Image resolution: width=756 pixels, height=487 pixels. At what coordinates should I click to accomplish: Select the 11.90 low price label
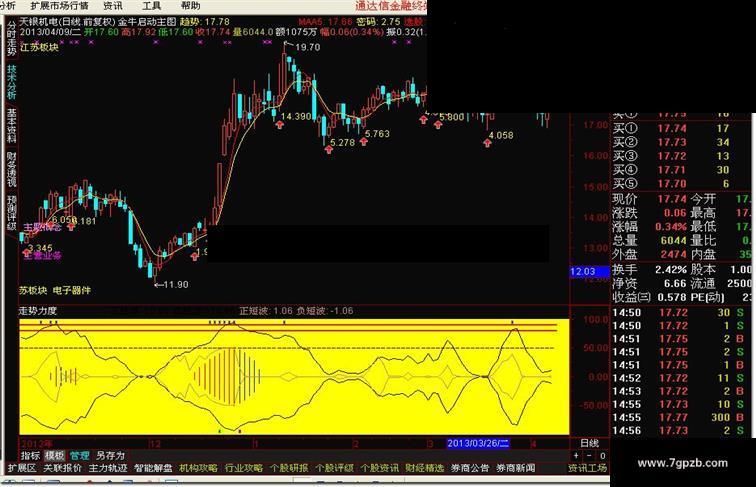[176, 284]
